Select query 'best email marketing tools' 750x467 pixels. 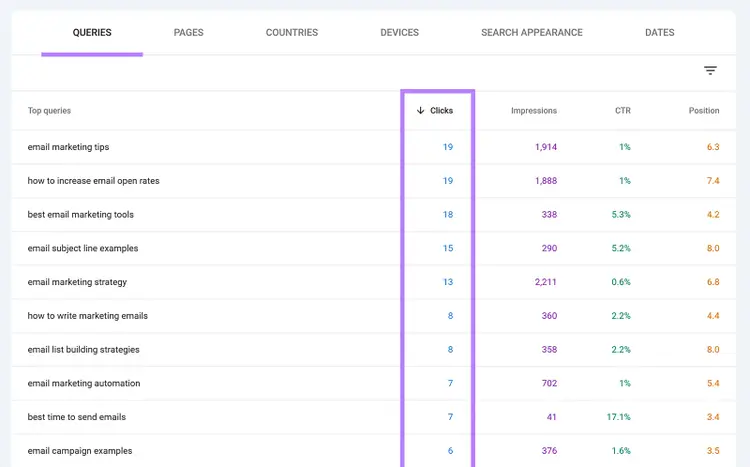point(81,214)
